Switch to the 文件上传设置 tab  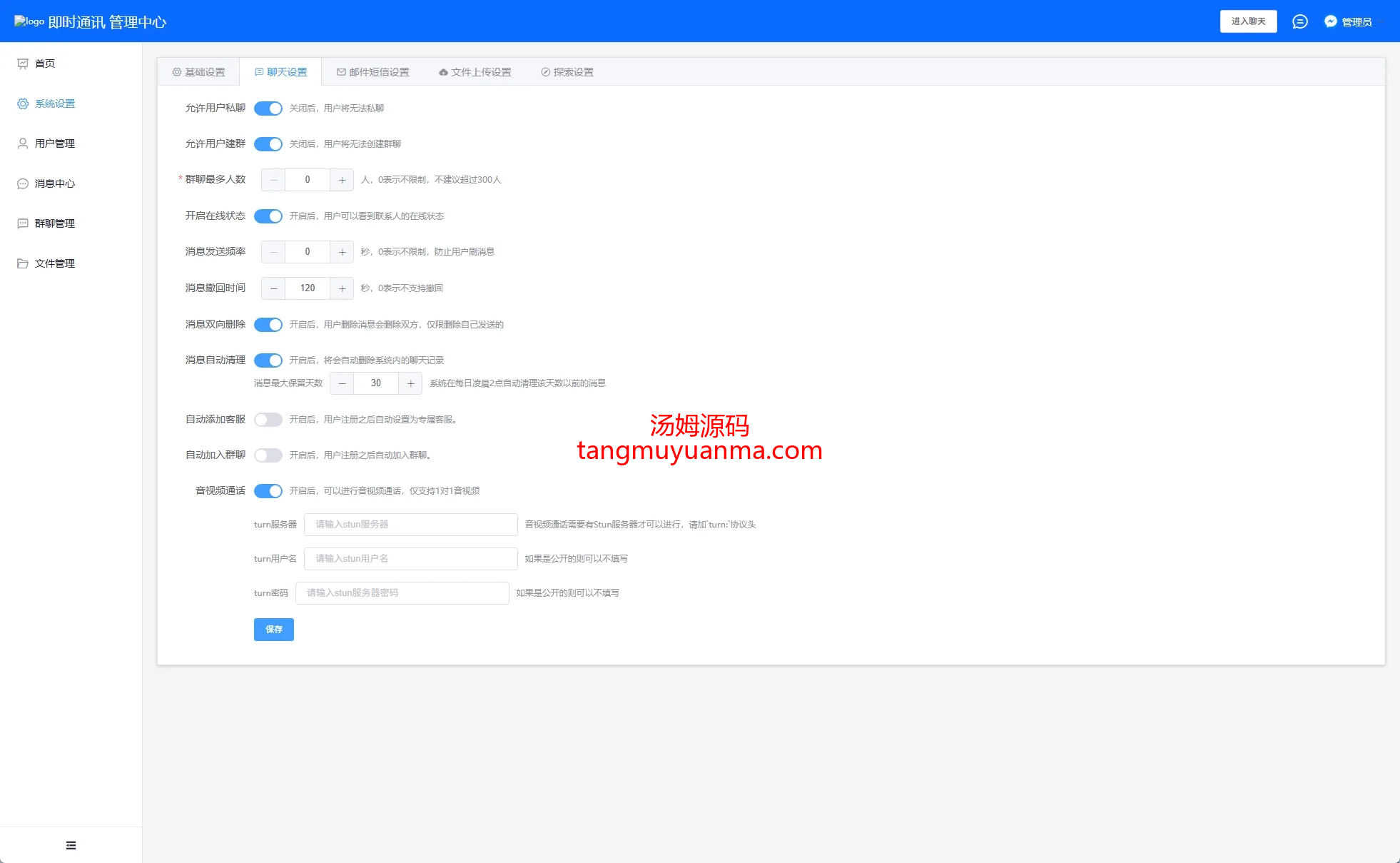(x=475, y=72)
